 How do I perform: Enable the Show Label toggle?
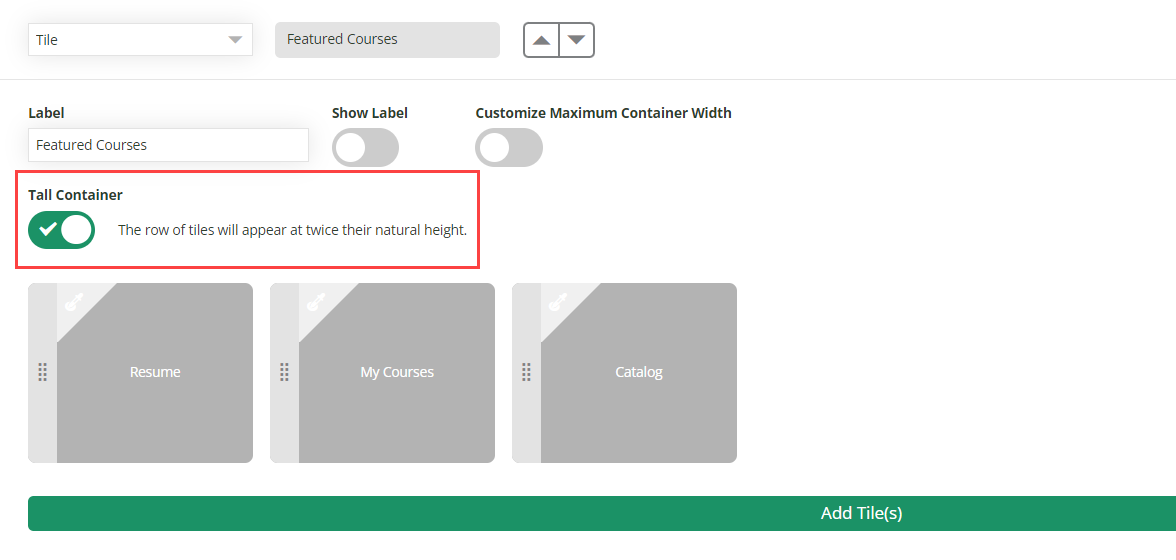(x=365, y=148)
